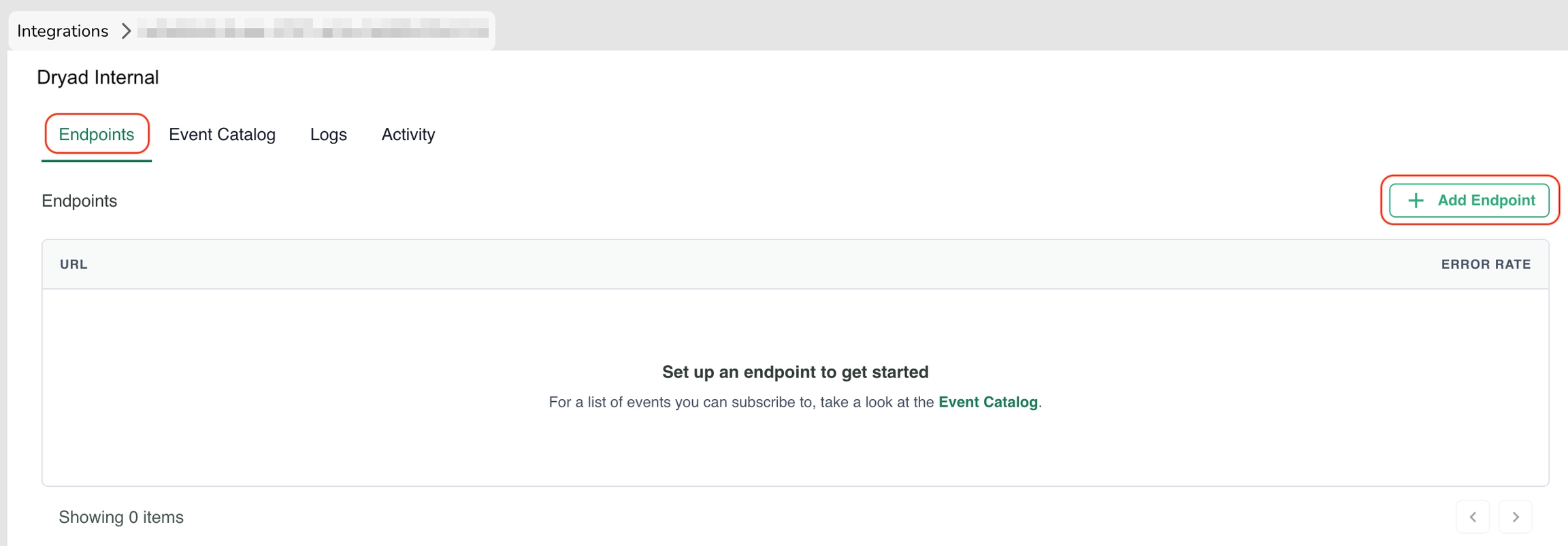Screen dimensions: 1568x546
Task: Go to the next page arrow
Action: [1516, 517]
